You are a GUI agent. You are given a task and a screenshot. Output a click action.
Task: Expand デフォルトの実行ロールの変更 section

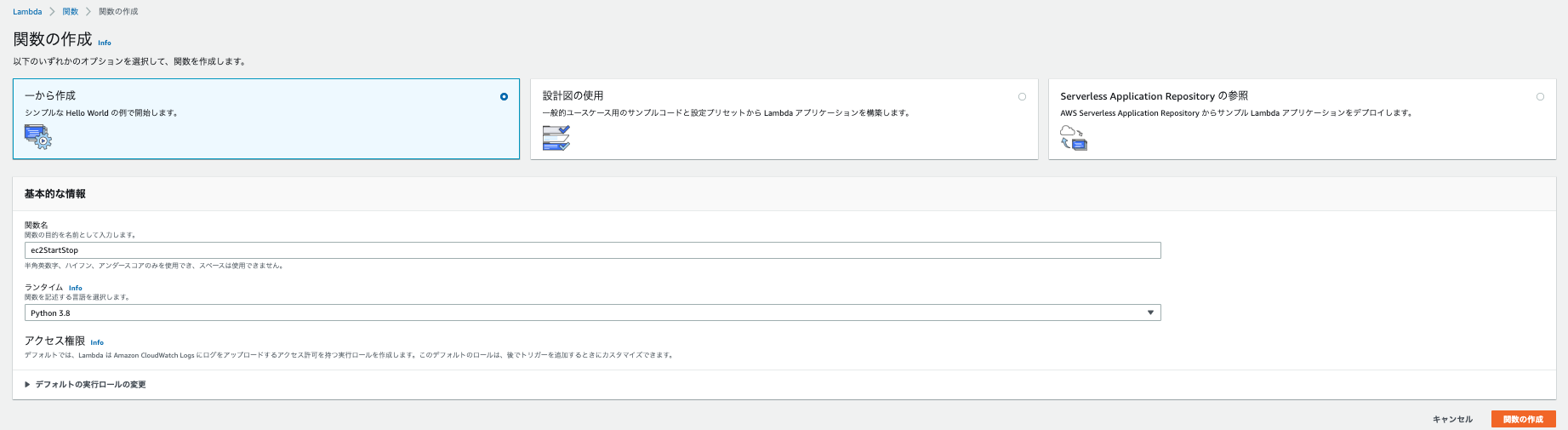(x=85, y=385)
